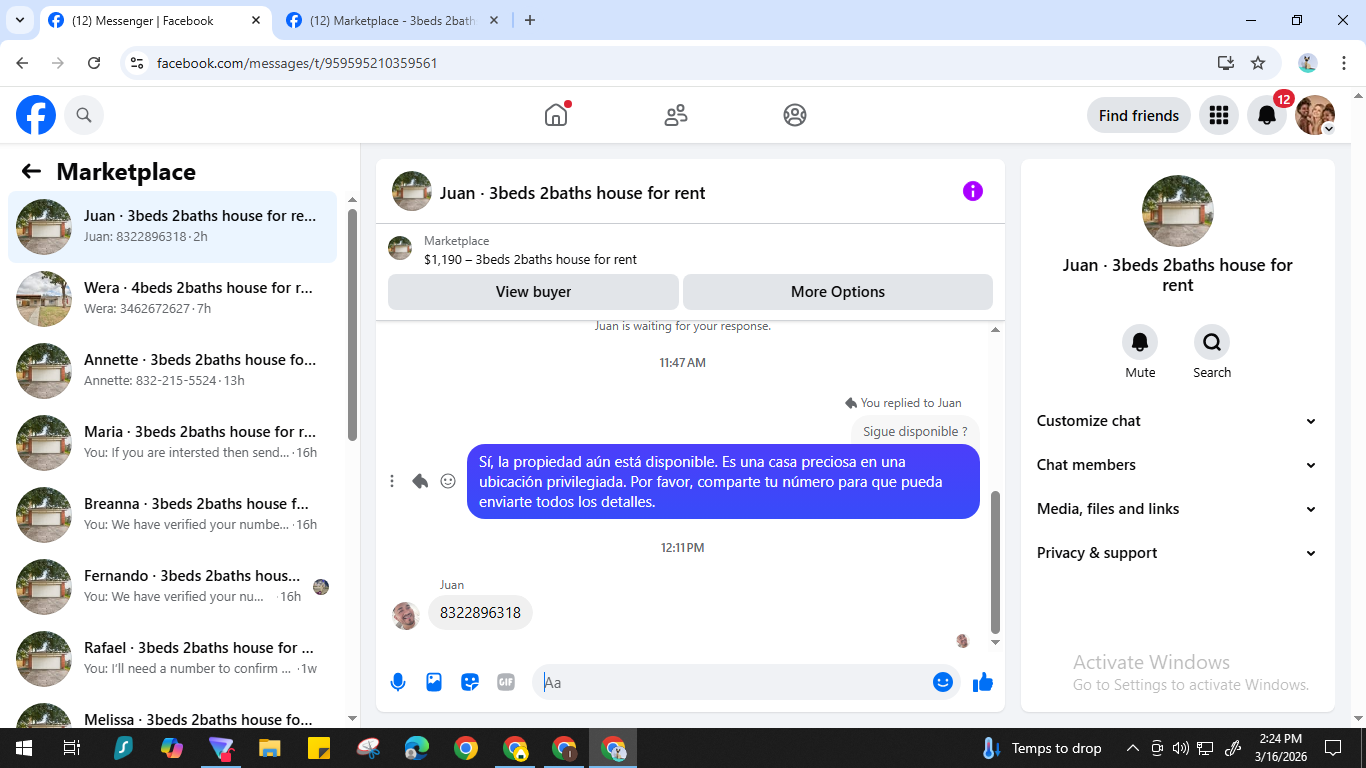Click the chat messages vertical scrollbar

point(995,562)
